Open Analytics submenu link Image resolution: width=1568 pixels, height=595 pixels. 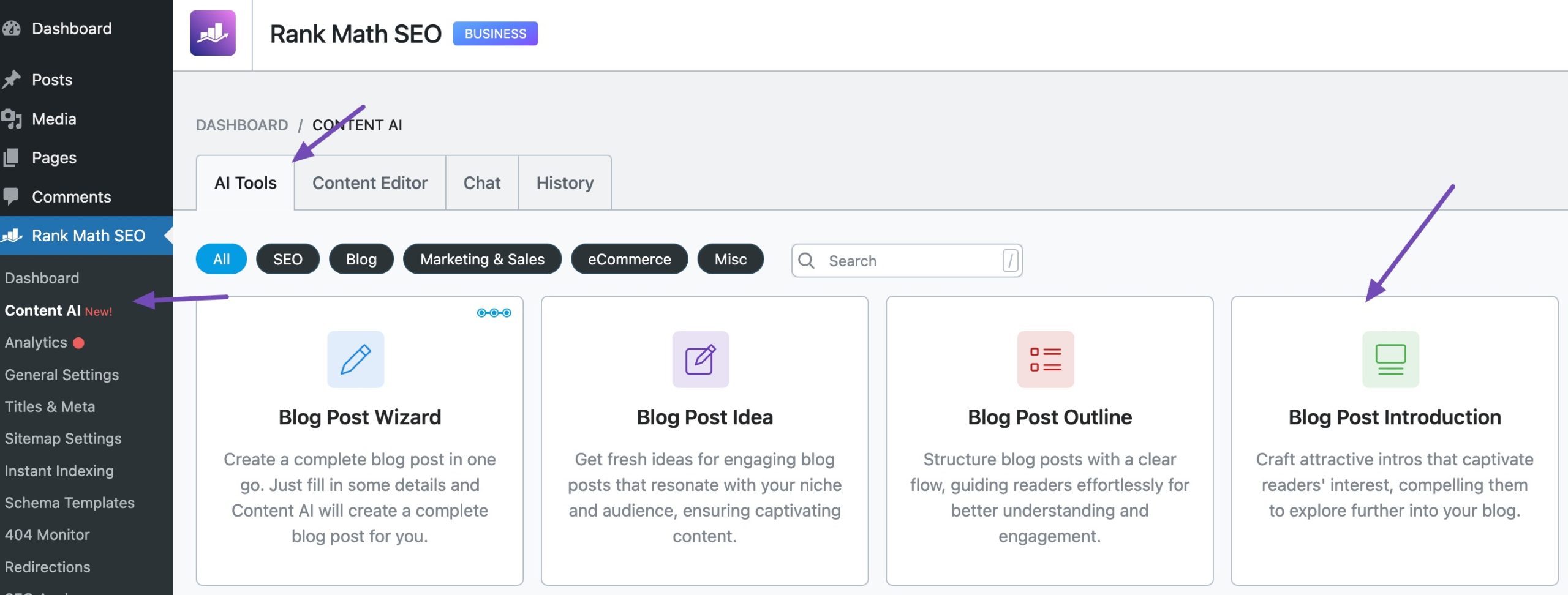point(36,342)
